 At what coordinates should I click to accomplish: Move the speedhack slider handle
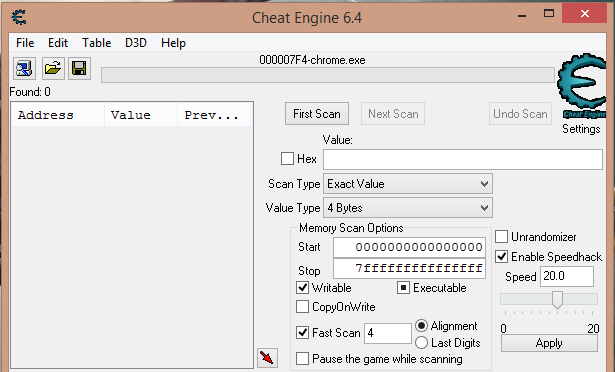557,300
